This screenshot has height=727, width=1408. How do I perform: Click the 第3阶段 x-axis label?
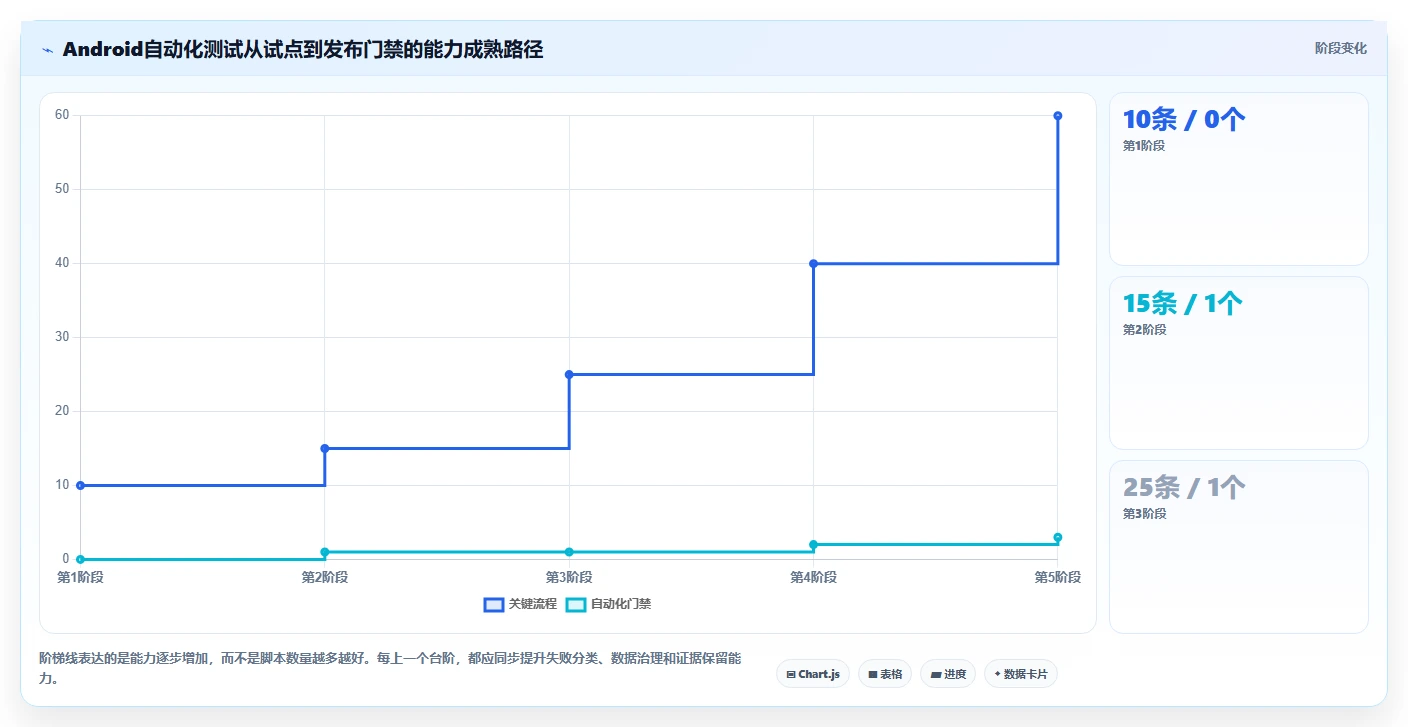pos(569,577)
